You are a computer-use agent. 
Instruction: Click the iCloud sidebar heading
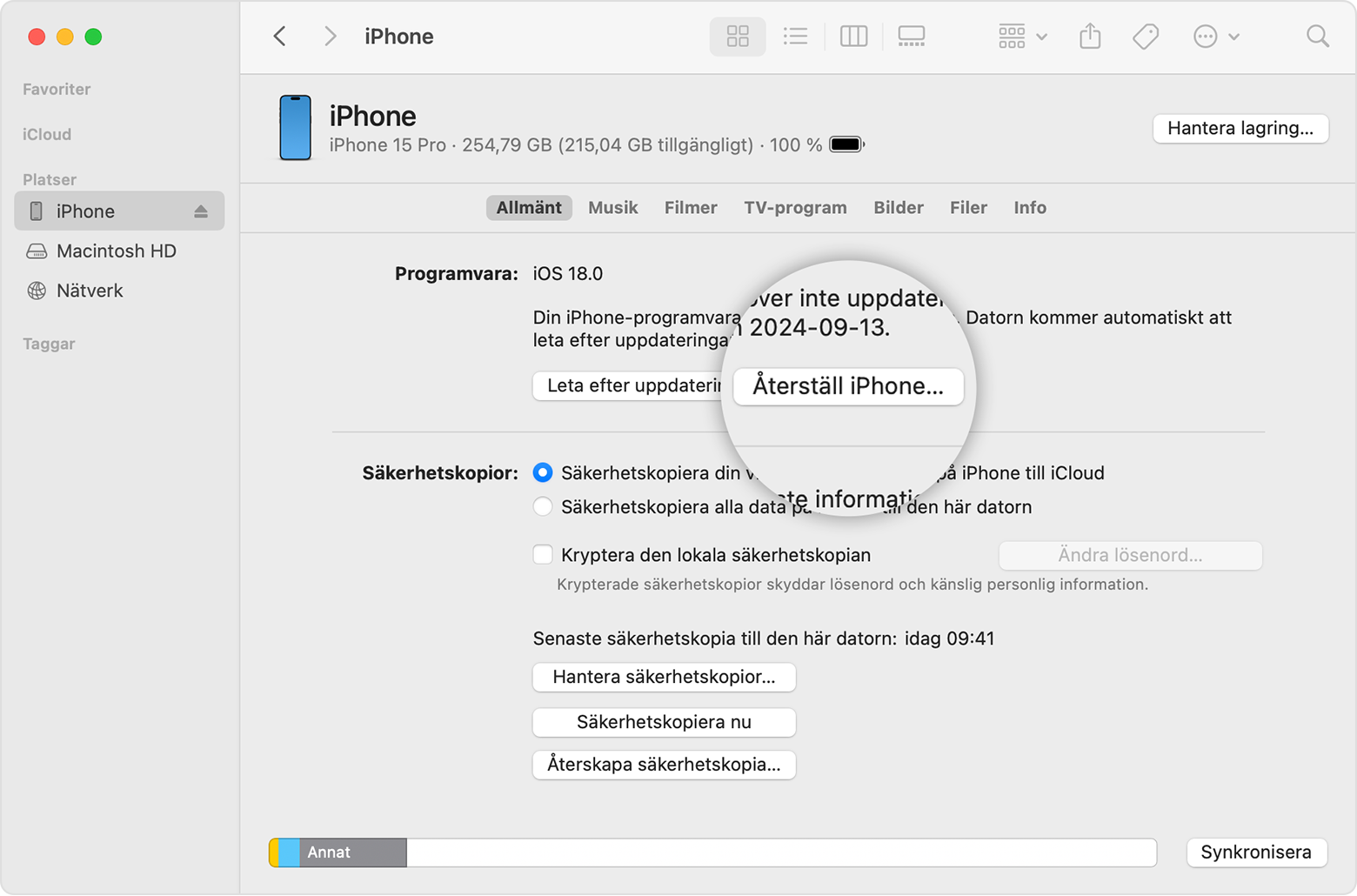47,135
